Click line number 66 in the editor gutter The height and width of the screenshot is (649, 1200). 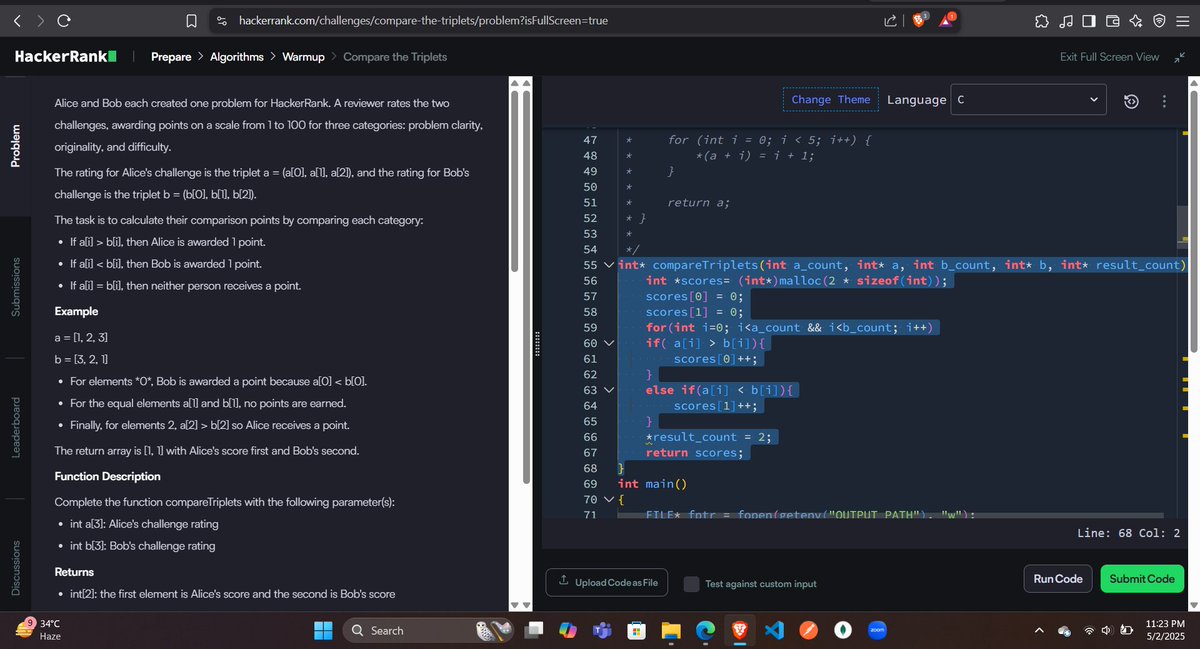click(589, 437)
